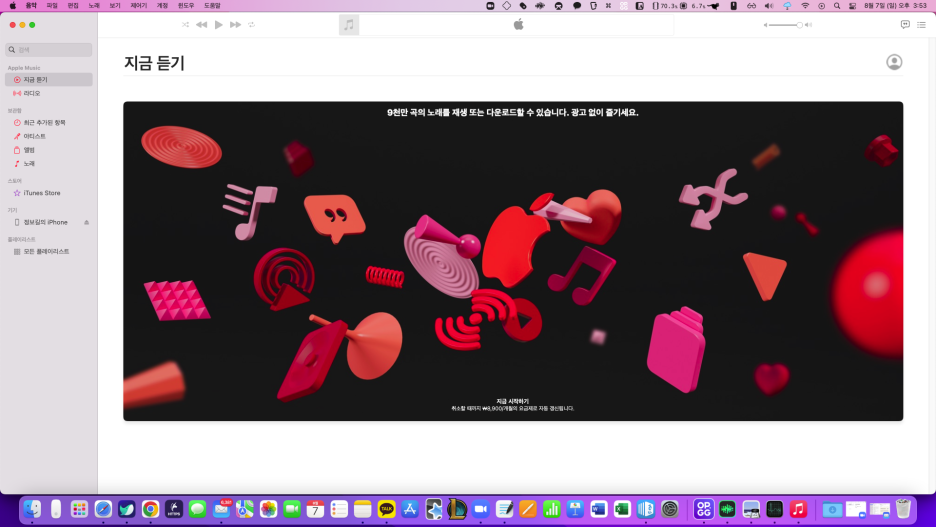Open FaceTime from the Dock
936x527 pixels.
[x=292, y=509]
